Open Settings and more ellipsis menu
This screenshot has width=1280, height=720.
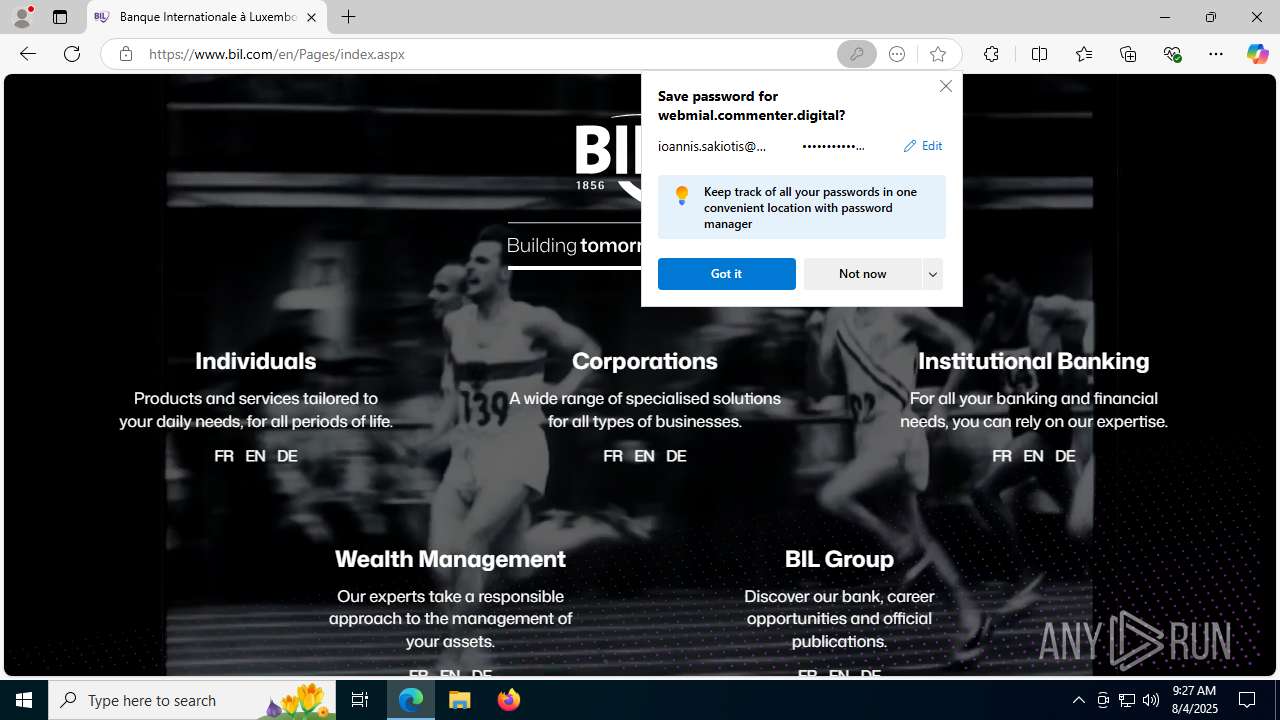(x=1216, y=54)
